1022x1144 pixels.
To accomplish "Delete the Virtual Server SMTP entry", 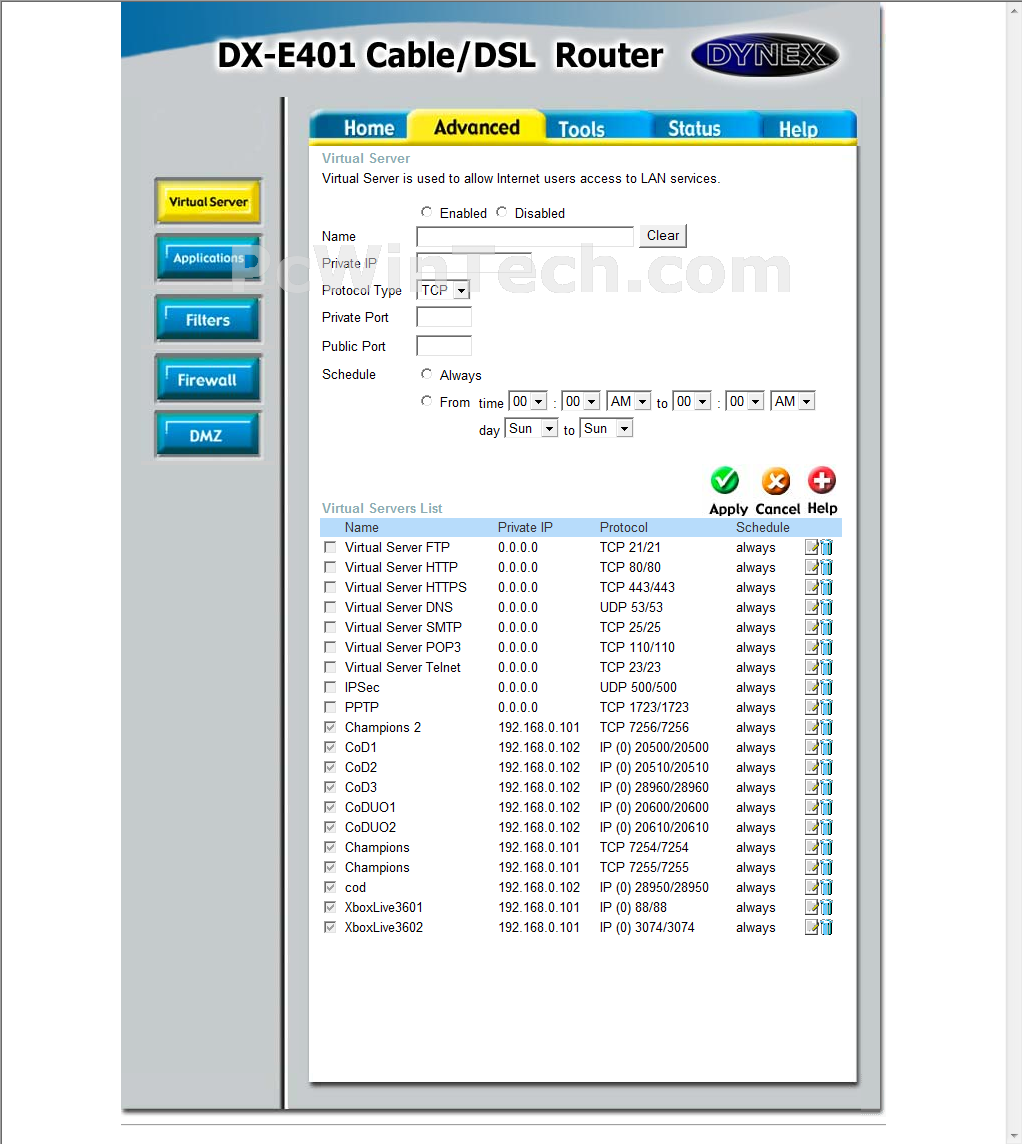I will 826,627.
